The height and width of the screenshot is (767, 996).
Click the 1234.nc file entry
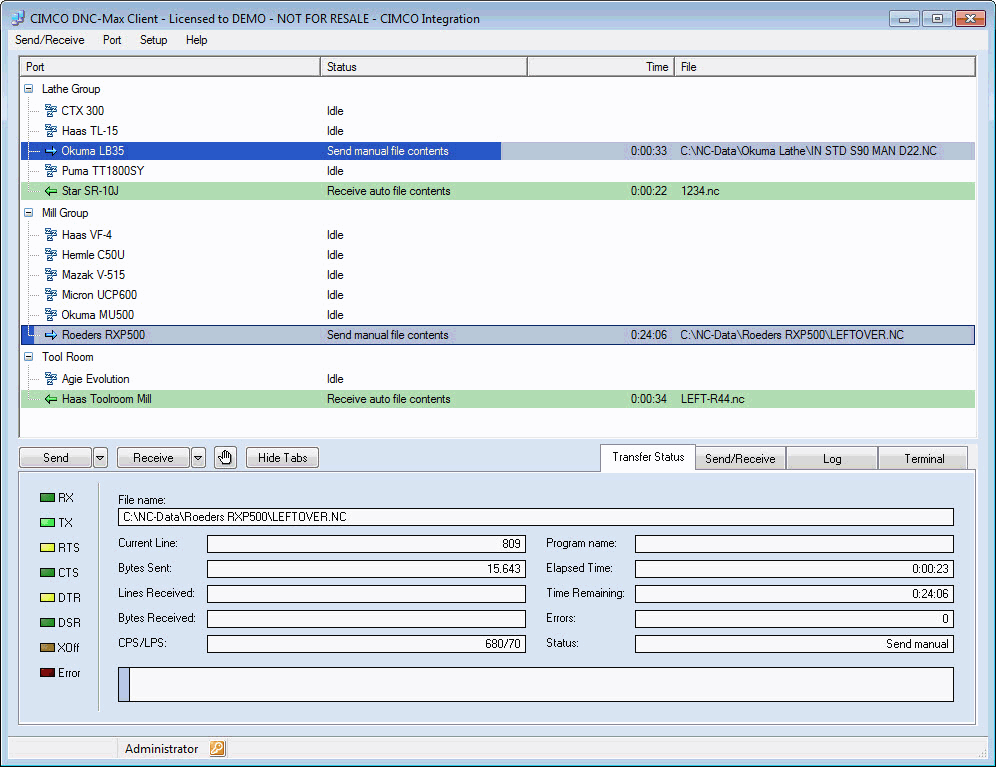tap(700, 191)
